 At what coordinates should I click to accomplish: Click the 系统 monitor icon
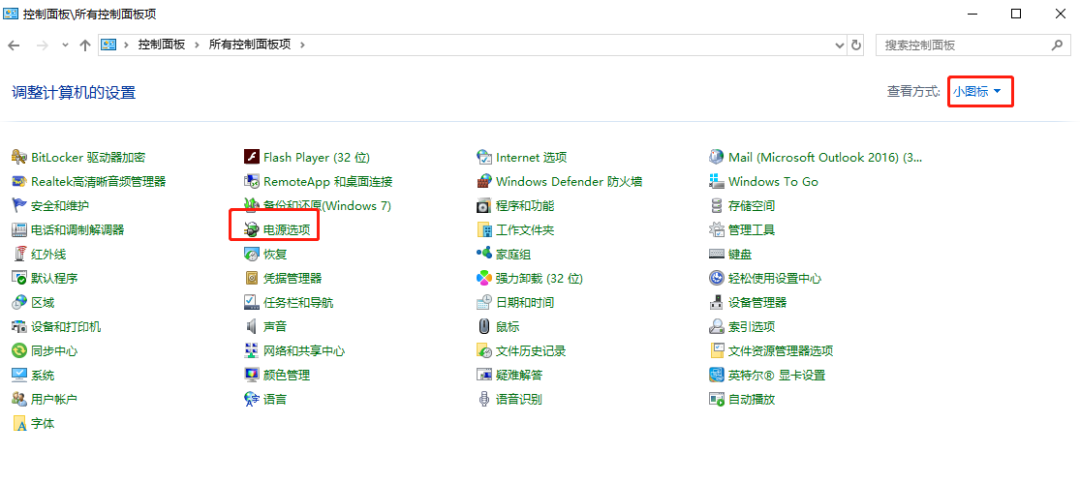coord(19,375)
